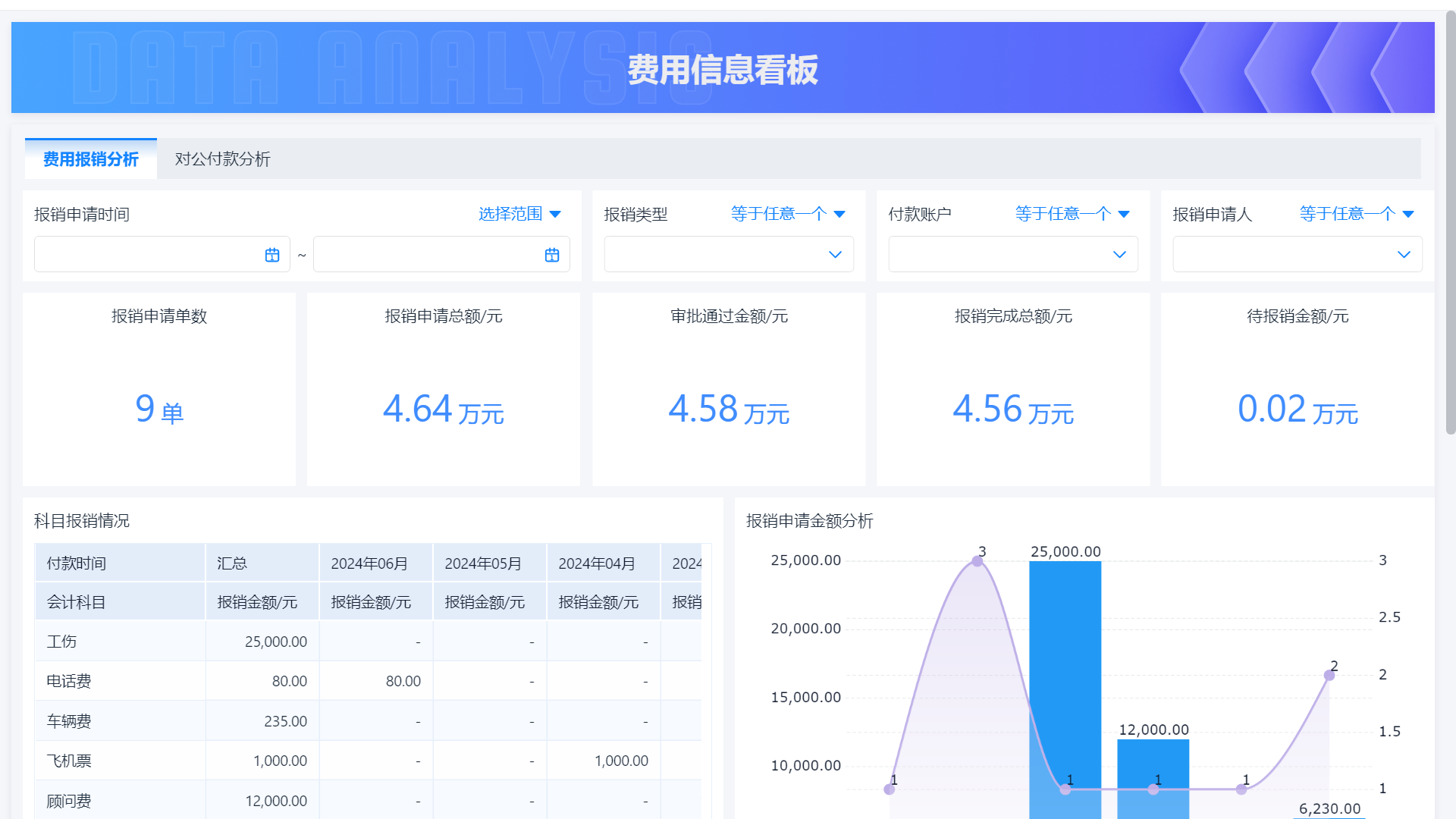
Task: Click the 工伤 row in subject table
Action: pyautogui.click(x=61, y=642)
